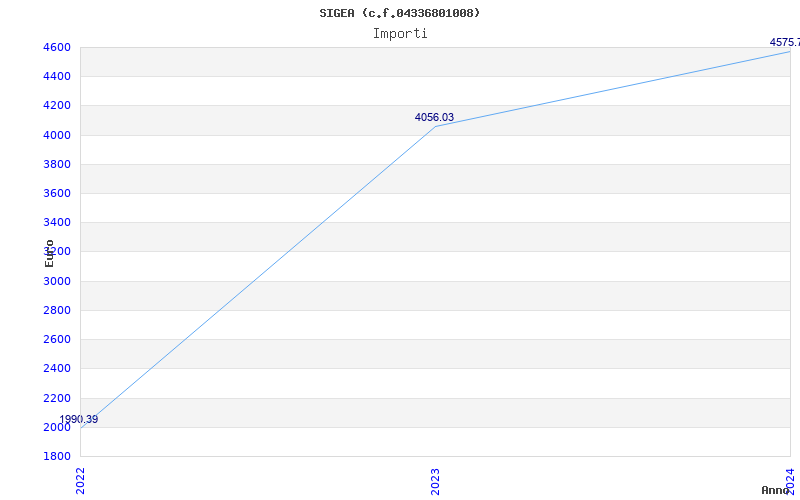800x500 pixels.
Task: Click the 4575.7 data label
Action: [785, 42]
